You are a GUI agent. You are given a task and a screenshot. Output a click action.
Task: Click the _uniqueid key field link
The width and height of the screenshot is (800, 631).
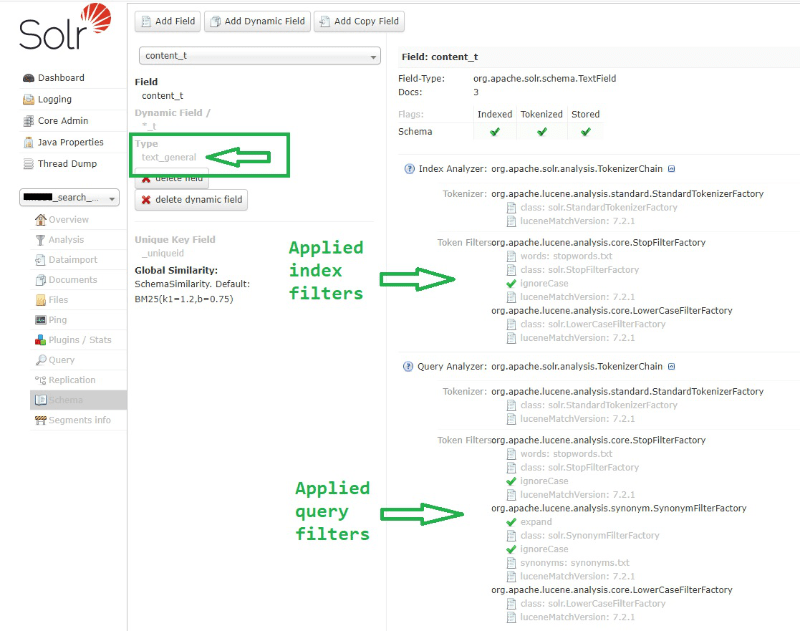(x=162, y=253)
